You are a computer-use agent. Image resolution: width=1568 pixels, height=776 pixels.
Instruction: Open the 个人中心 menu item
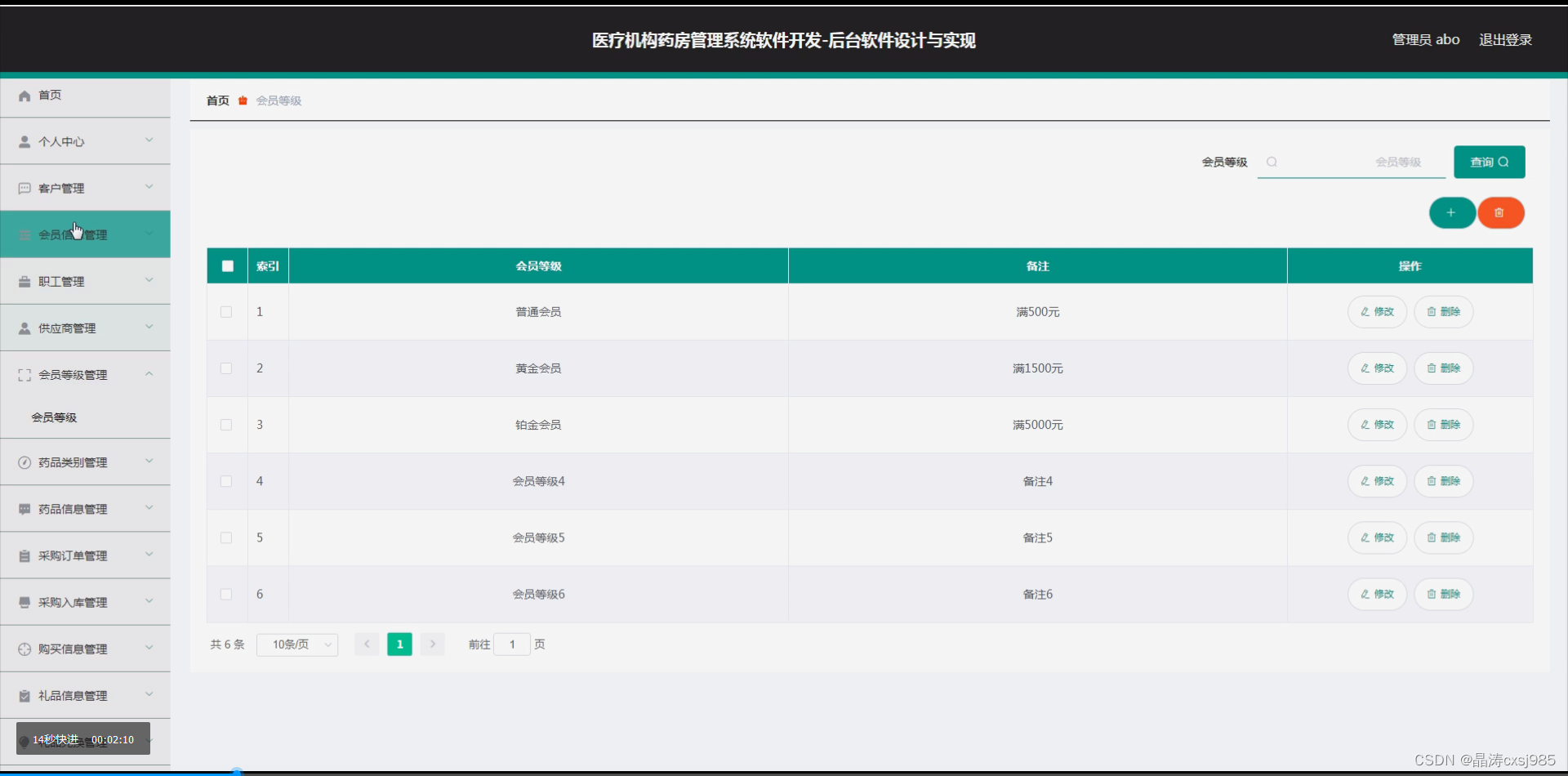(x=85, y=142)
